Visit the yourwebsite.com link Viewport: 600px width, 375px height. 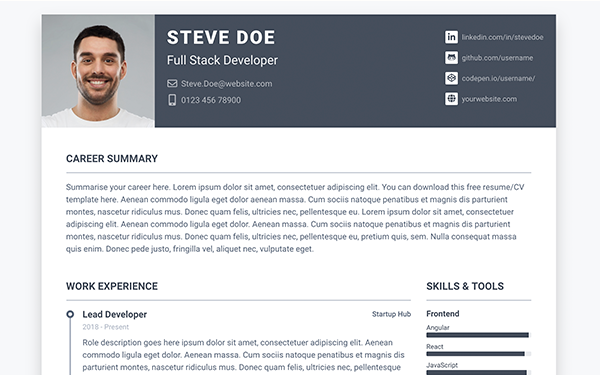[489, 99]
